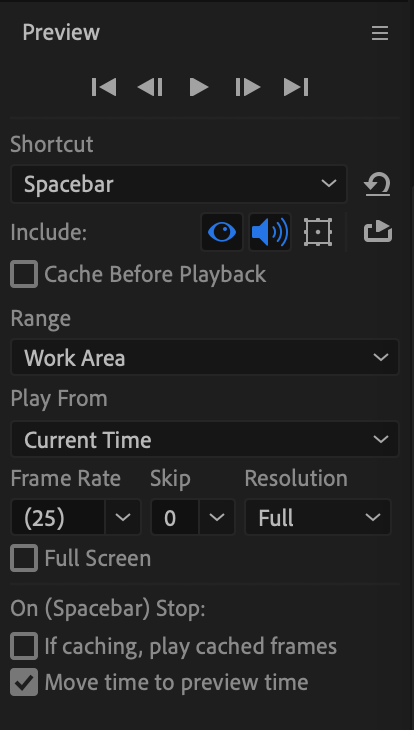Viewport: 414px width, 730px height.
Task: Toggle include video eye icon
Action: tap(222, 232)
